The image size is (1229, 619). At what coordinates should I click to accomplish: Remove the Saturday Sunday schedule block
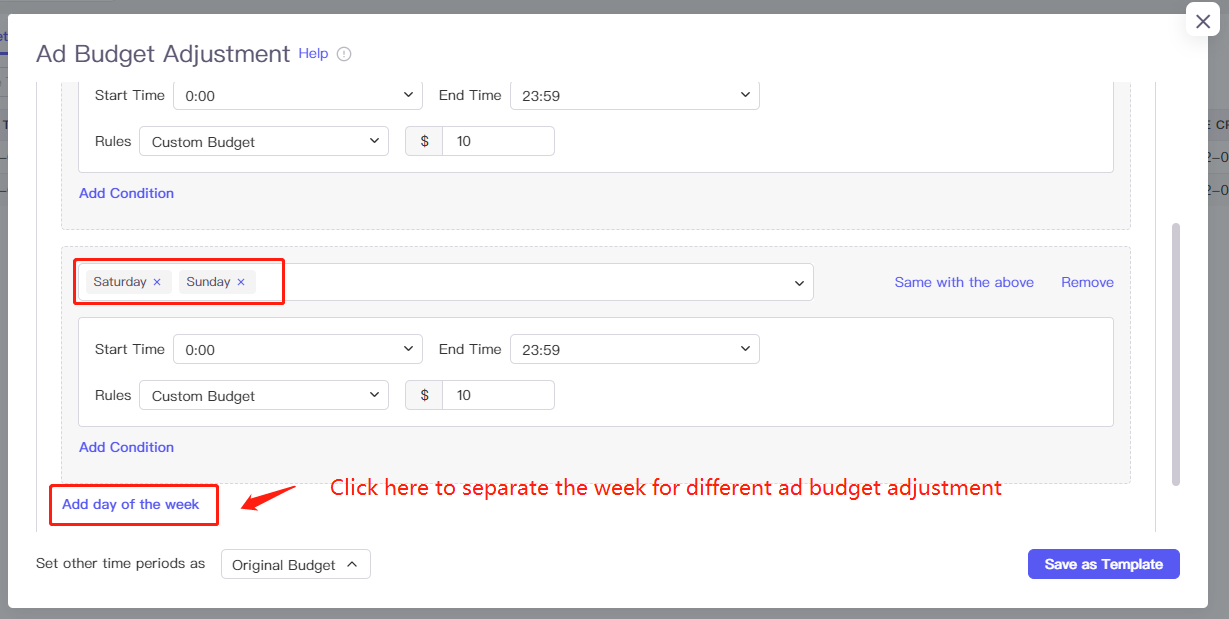tap(1087, 282)
